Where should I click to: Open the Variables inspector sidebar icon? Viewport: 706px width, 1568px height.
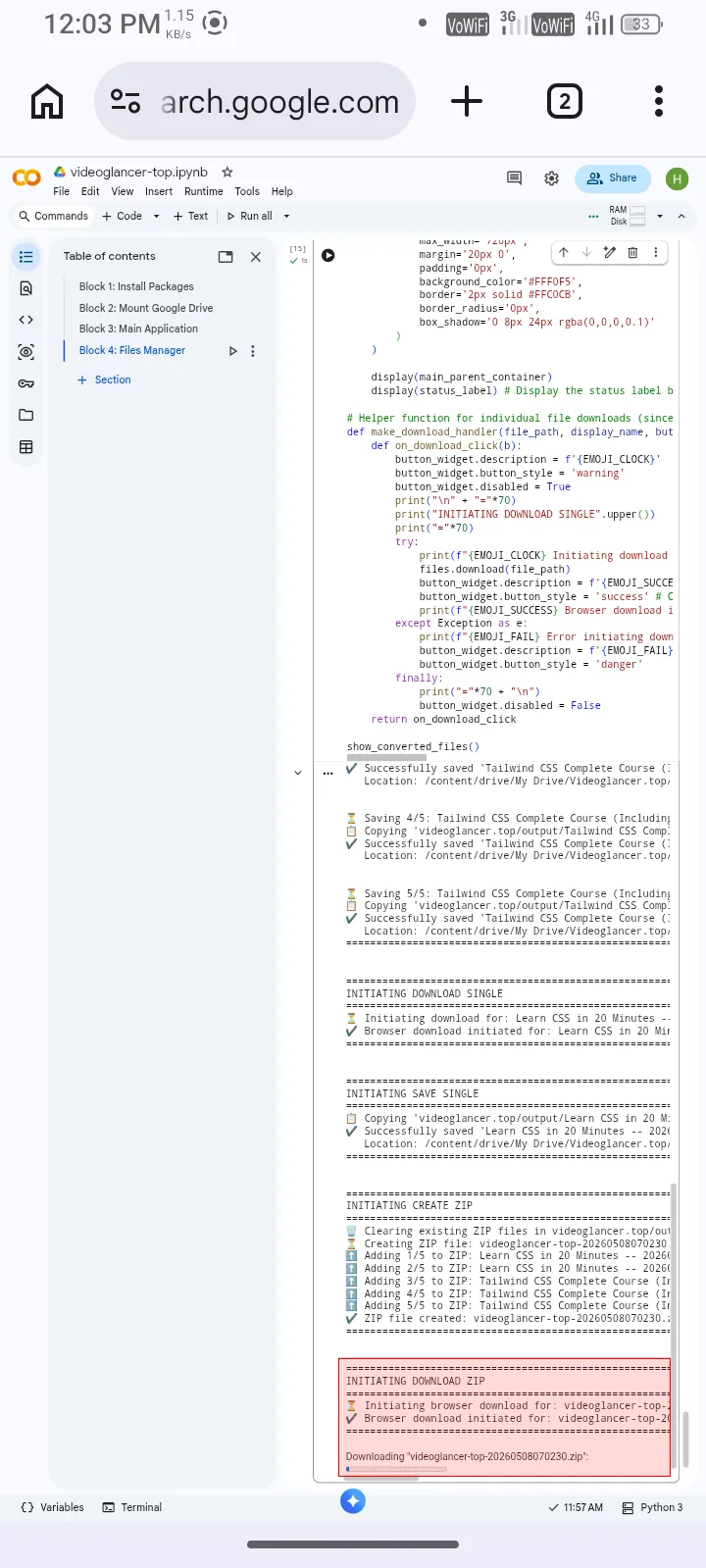click(25, 352)
